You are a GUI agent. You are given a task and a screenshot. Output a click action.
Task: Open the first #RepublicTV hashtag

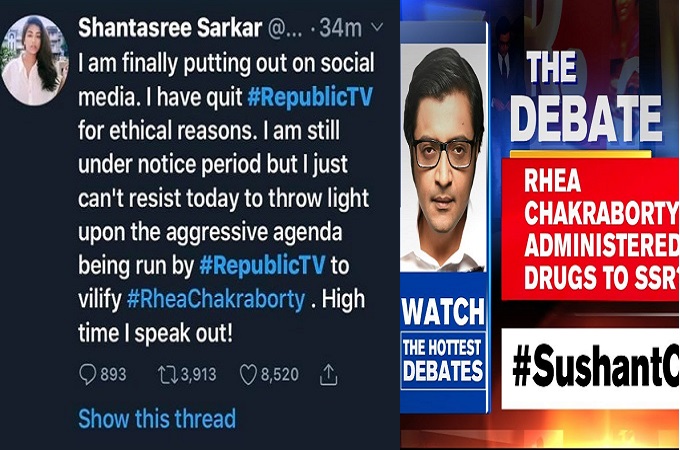(310, 96)
